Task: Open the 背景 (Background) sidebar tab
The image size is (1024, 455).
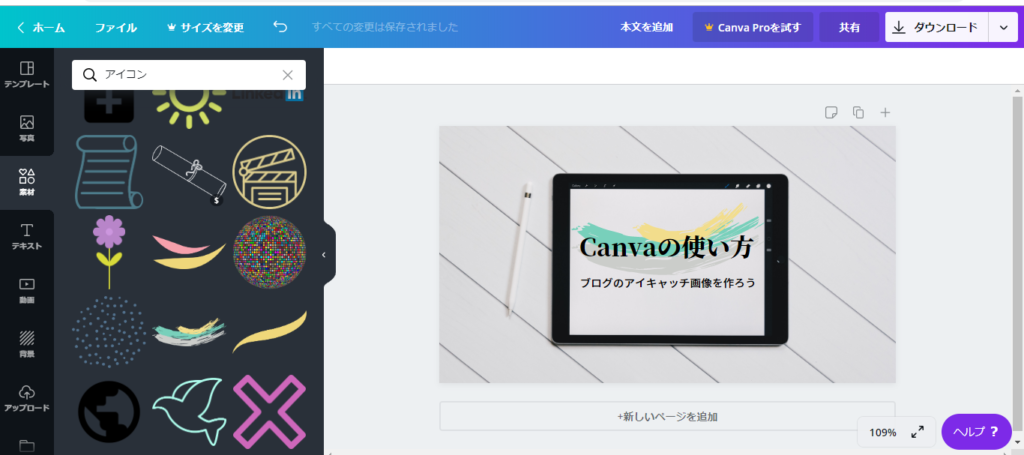Action: [x=27, y=345]
